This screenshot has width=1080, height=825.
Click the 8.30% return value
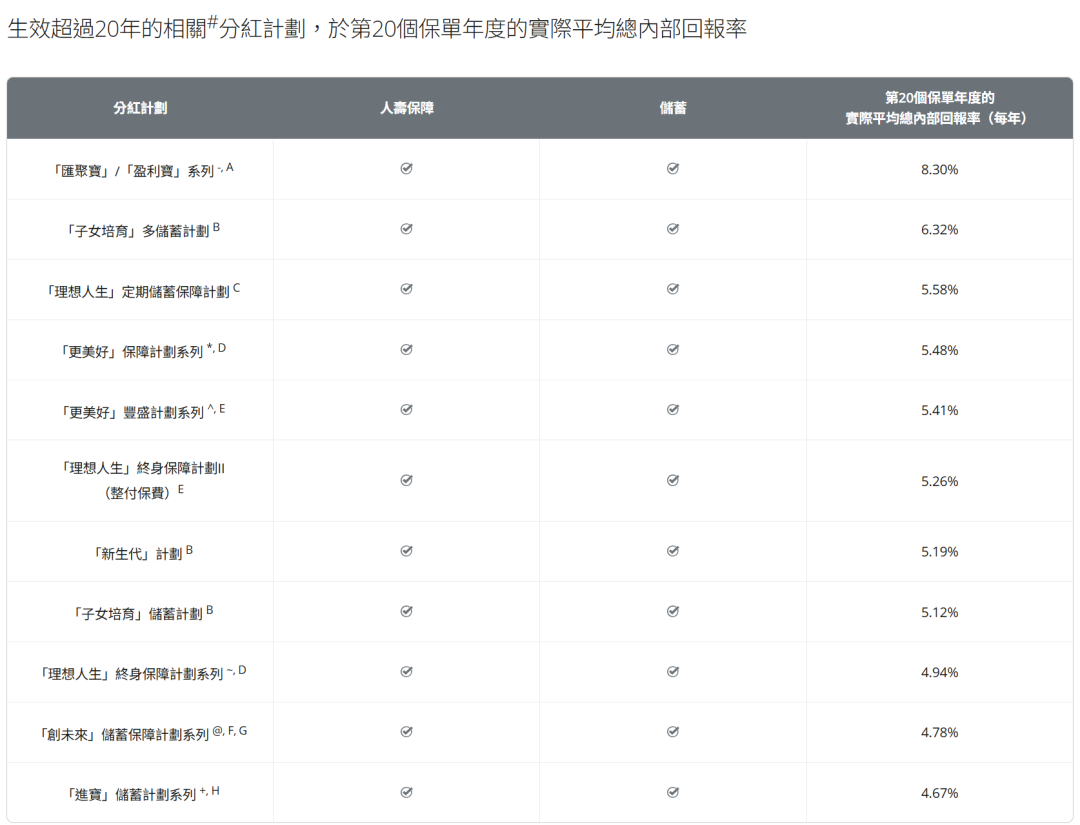[x=939, y=169]
